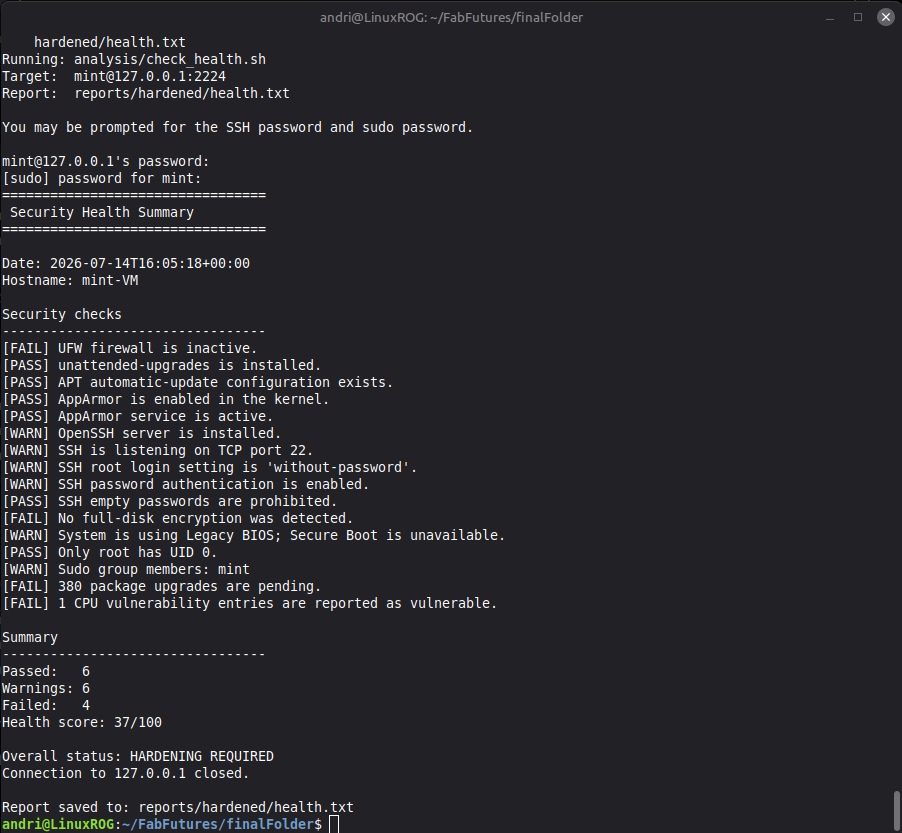Image resolution: width=902 pixels, height=833 pixels.
Task: Click the 'Target: mint@127.0.0.1:2224' line
Action: click(x=114, y=77)
